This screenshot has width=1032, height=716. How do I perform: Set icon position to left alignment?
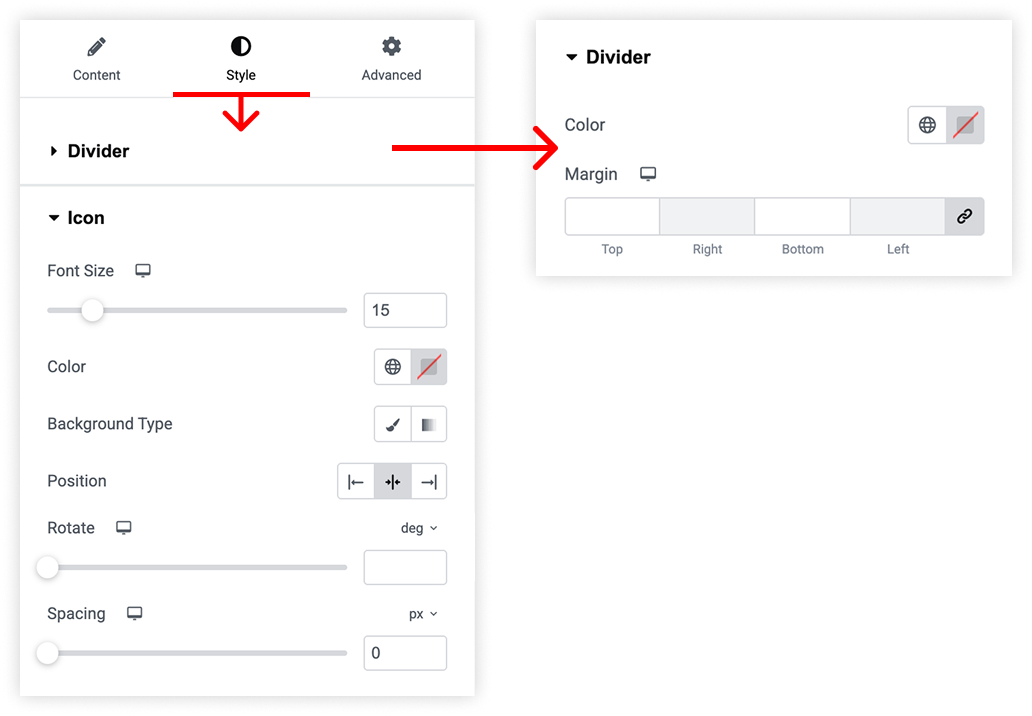click(x=356, y=482)
